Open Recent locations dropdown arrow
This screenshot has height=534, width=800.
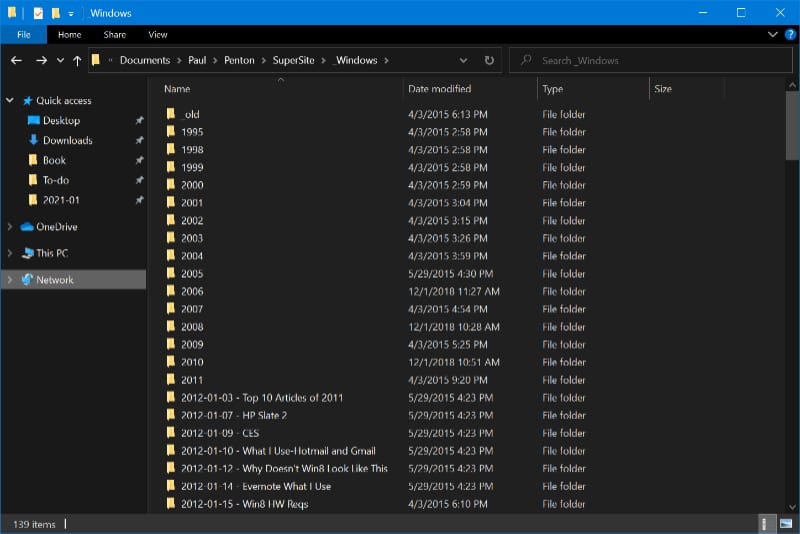60,61
